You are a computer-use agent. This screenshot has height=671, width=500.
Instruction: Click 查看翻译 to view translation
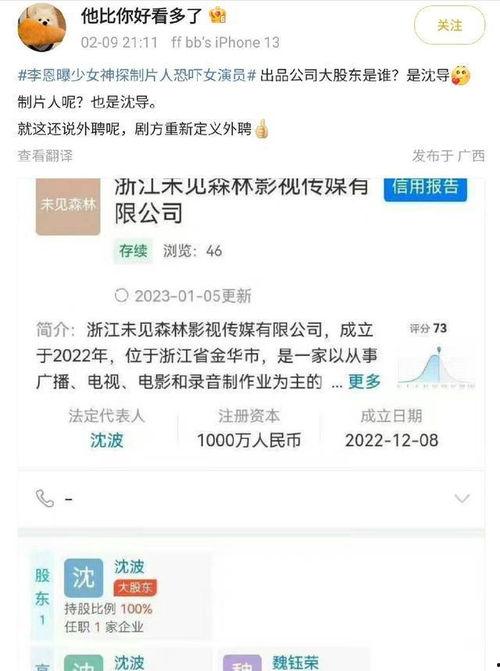(x=45, y=155)
